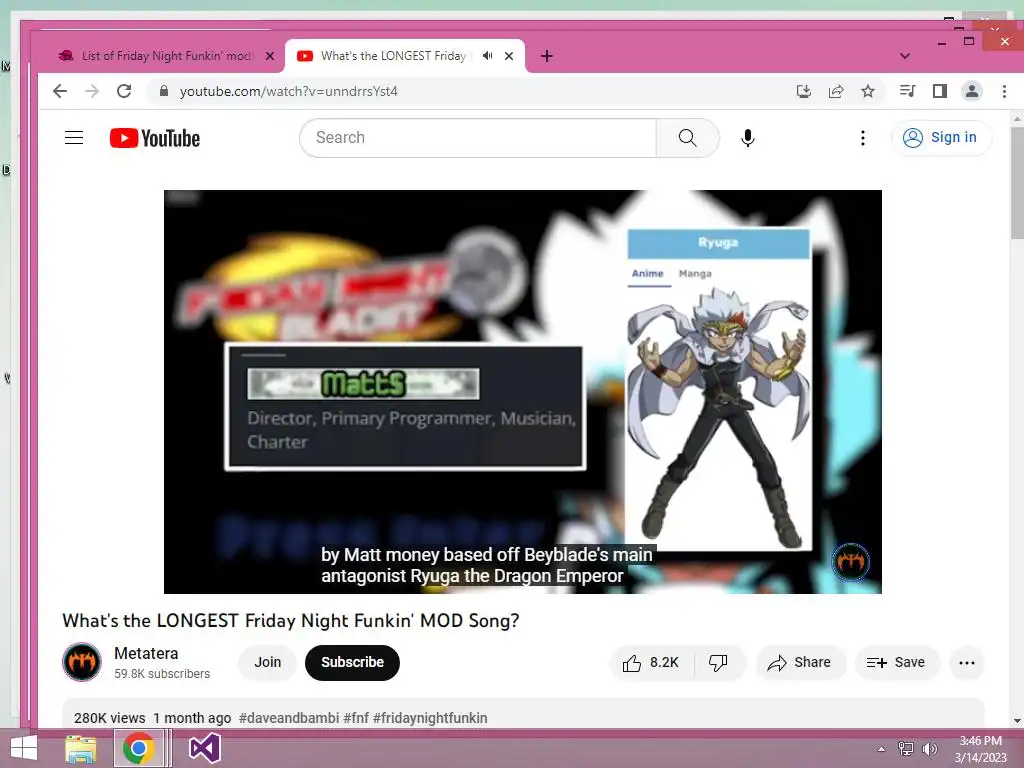
Task: Open a new browser tab
Action: [547, 56]
